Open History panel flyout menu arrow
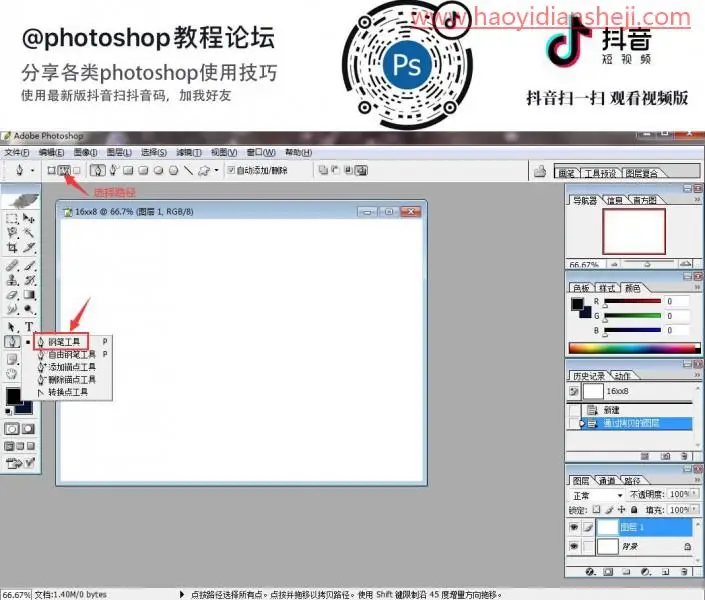The image size is (705, 600). click(x=697, y=374)
